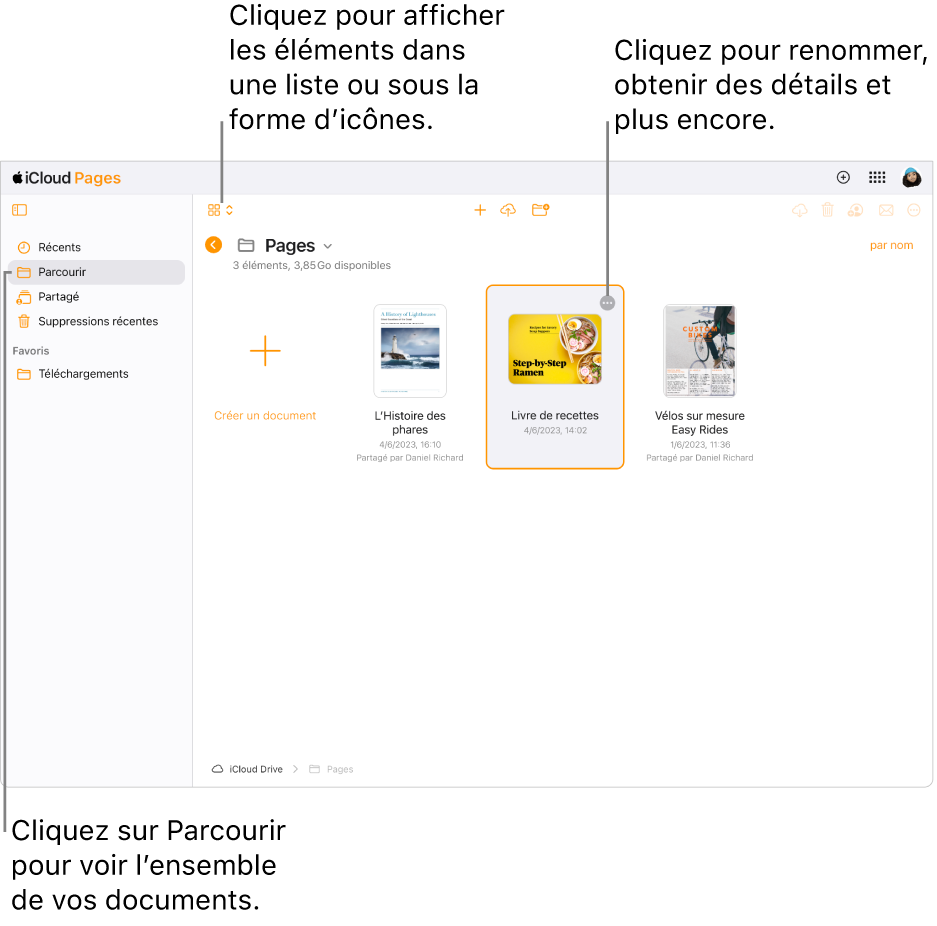Toggle the sidebar visibility
The height and width of the screenshot is (926, 937).
pyautogui.click(x=20, y=210)
